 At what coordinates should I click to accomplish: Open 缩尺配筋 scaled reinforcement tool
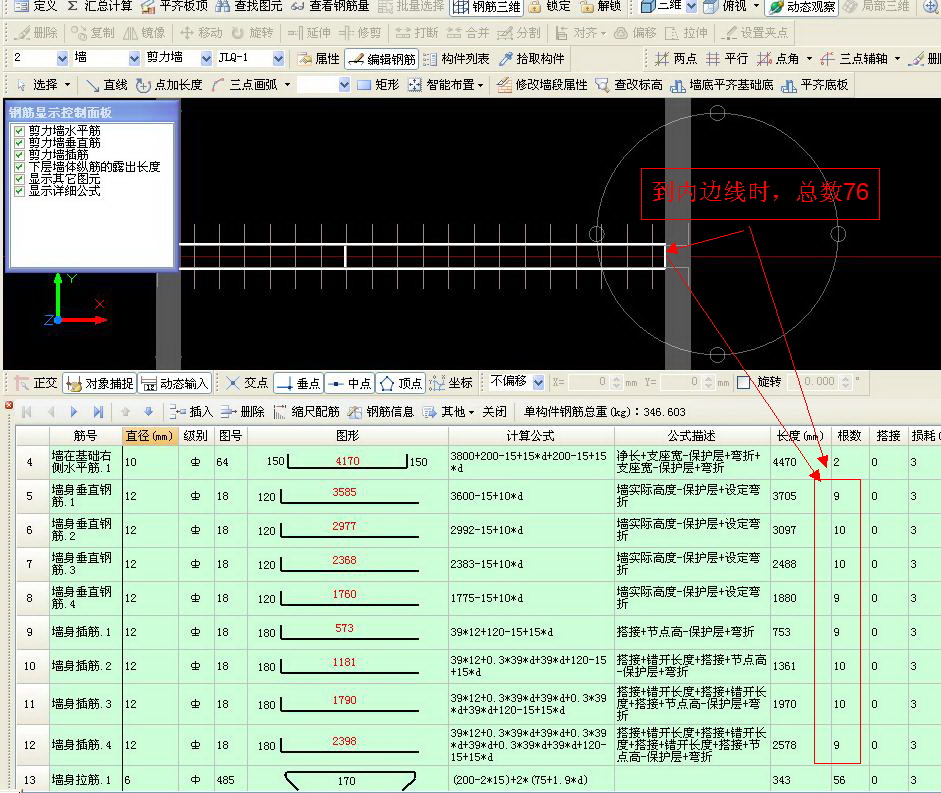tap(306, 412)
